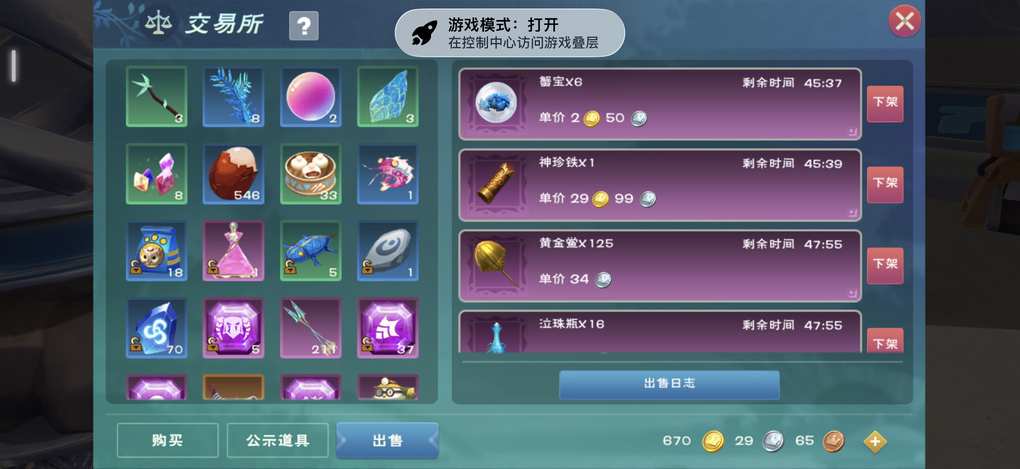
Task: Open the 出售日志 sales log
Action: pyautogui.click(x=669, y=384)
